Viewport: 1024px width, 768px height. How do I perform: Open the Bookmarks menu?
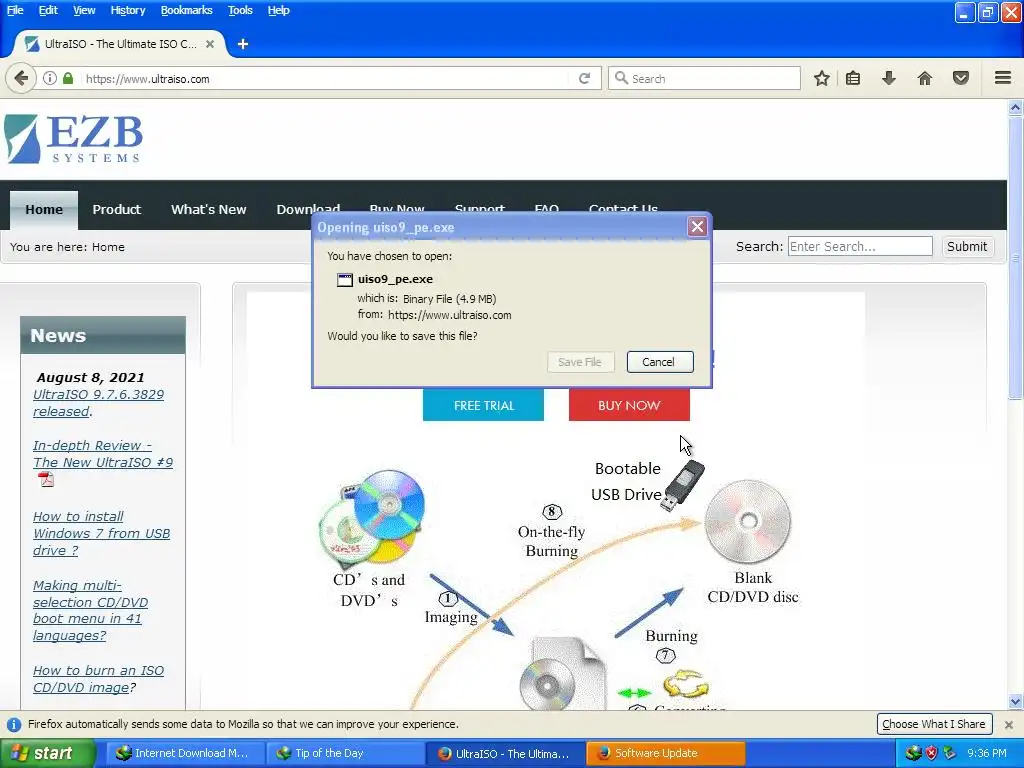[186, 10]
